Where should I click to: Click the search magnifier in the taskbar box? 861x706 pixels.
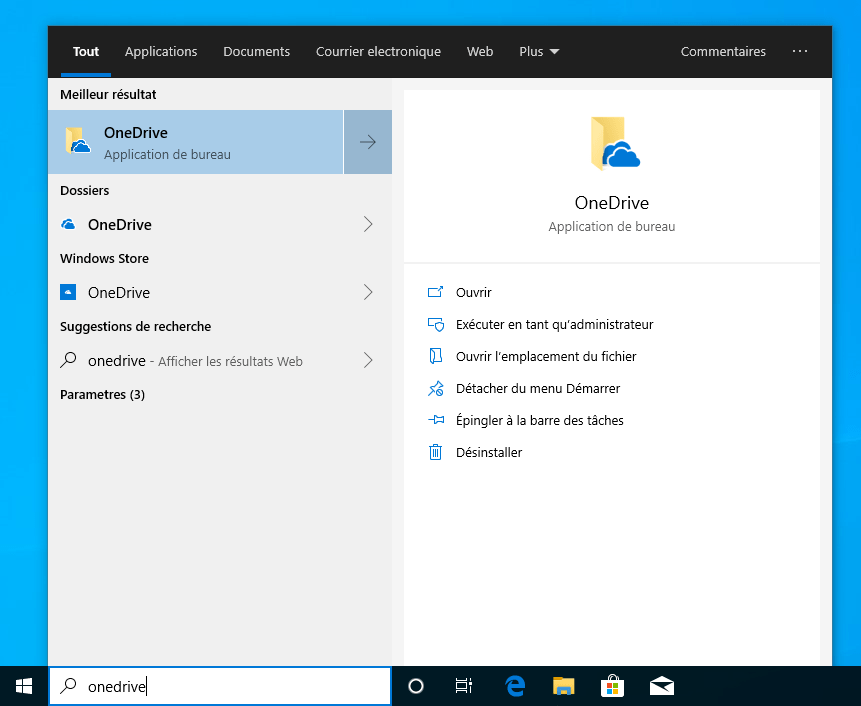pyautogui.click(x=68, y=686)
